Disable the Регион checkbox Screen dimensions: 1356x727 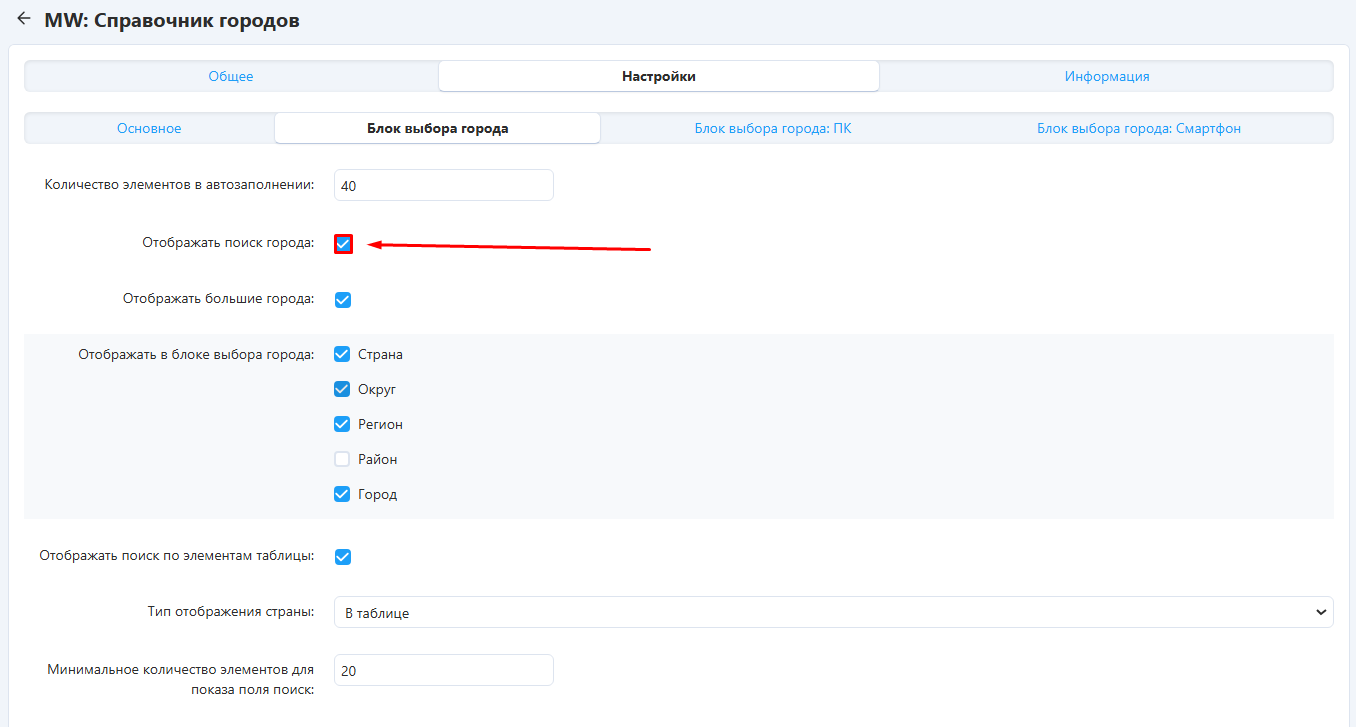click(342, 424)
